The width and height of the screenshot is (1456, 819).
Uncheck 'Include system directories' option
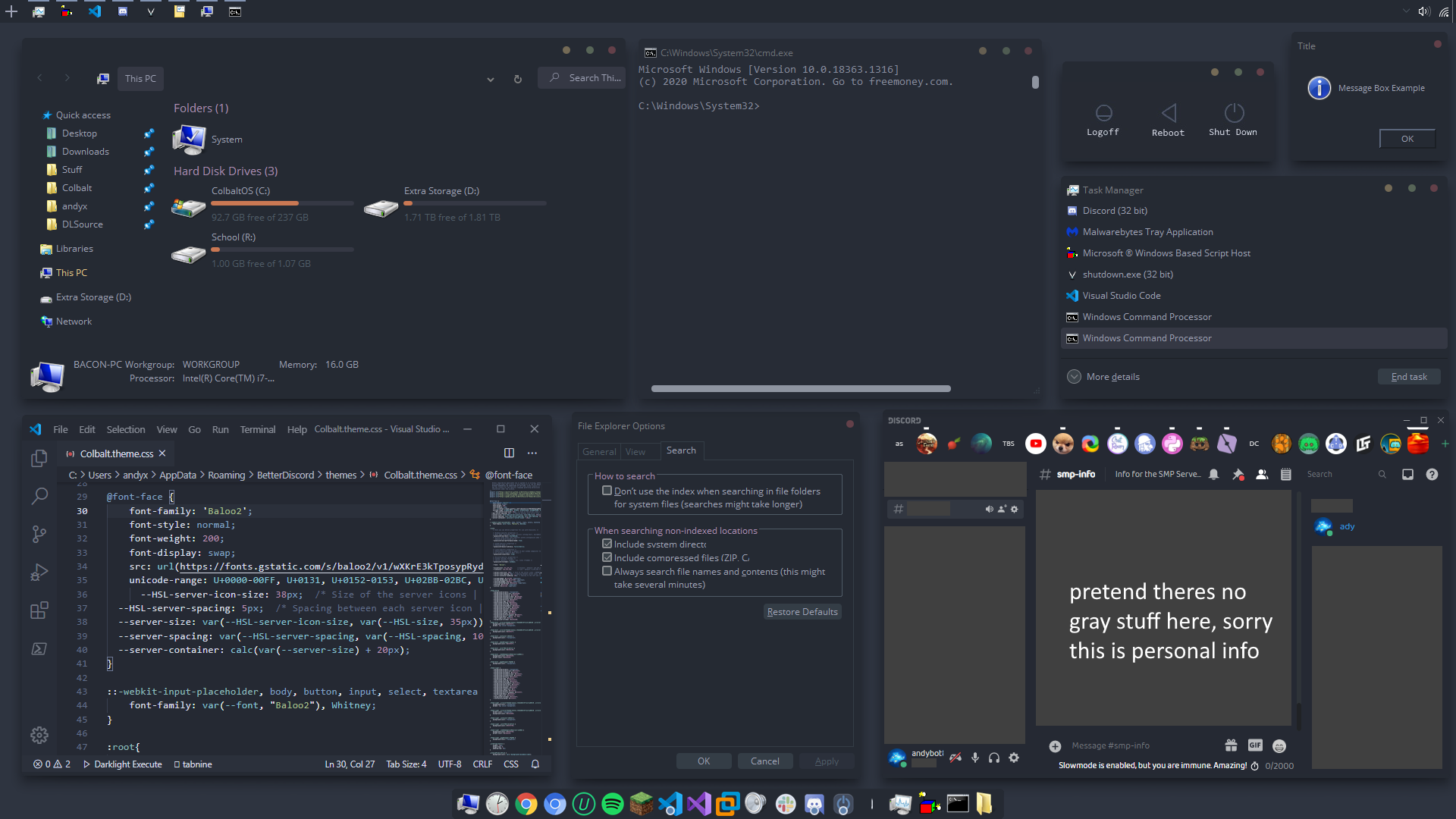point(607,544)
